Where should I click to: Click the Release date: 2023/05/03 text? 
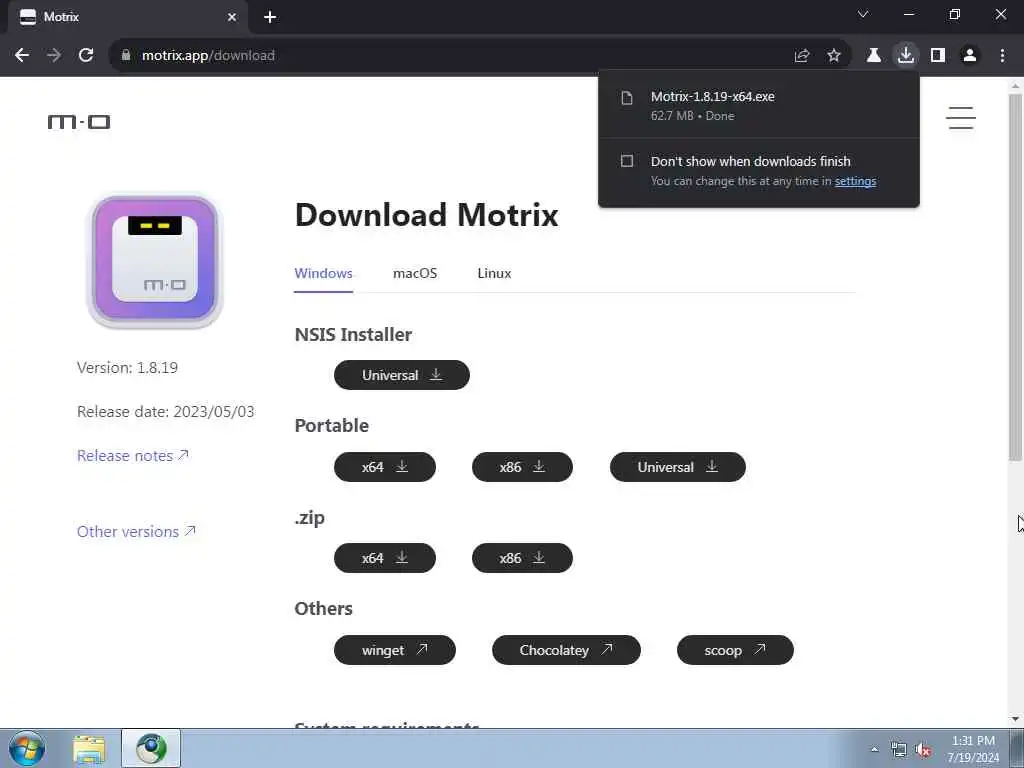click(x=166, y=411)
